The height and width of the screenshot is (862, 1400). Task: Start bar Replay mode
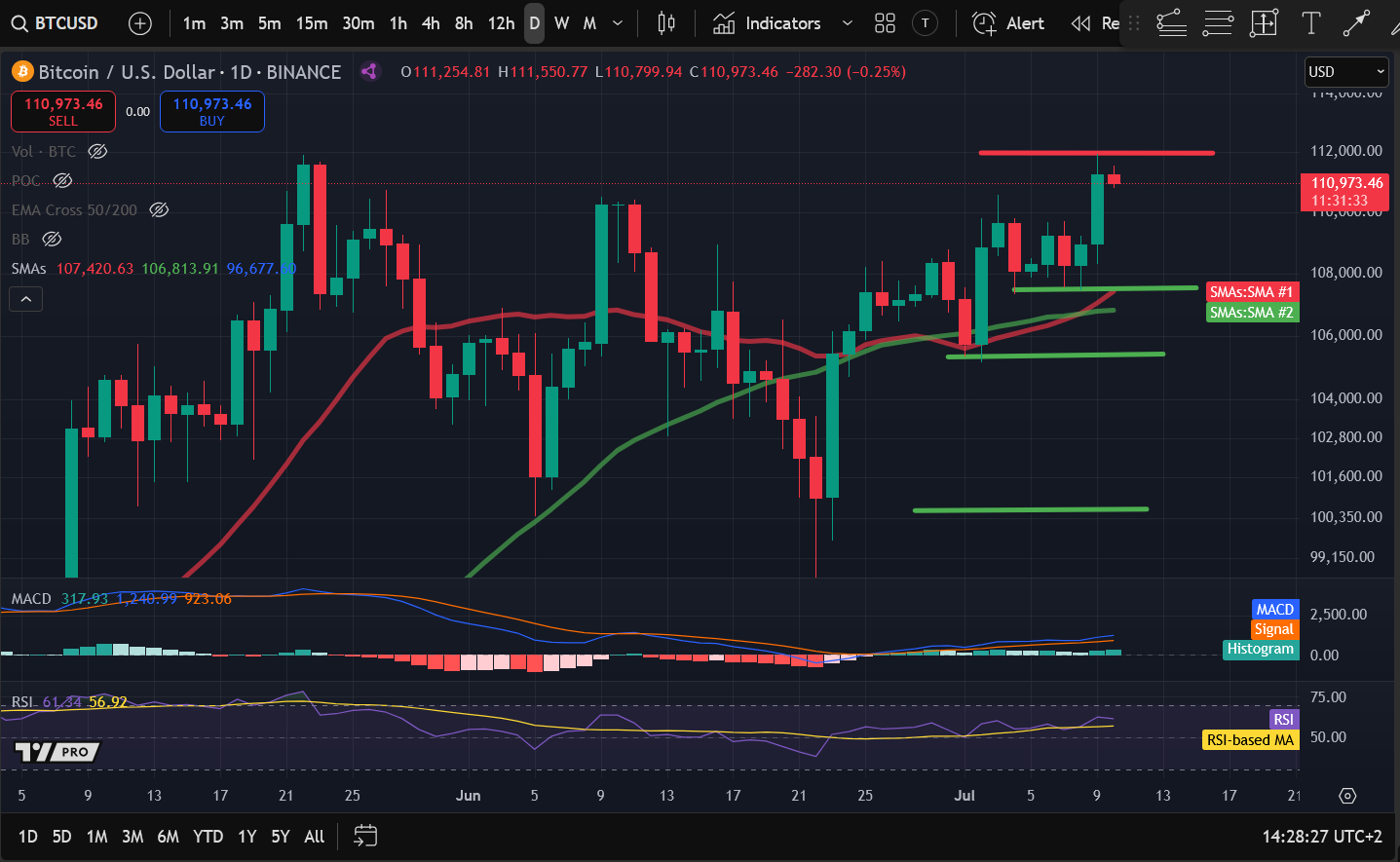click(1095, 23)
